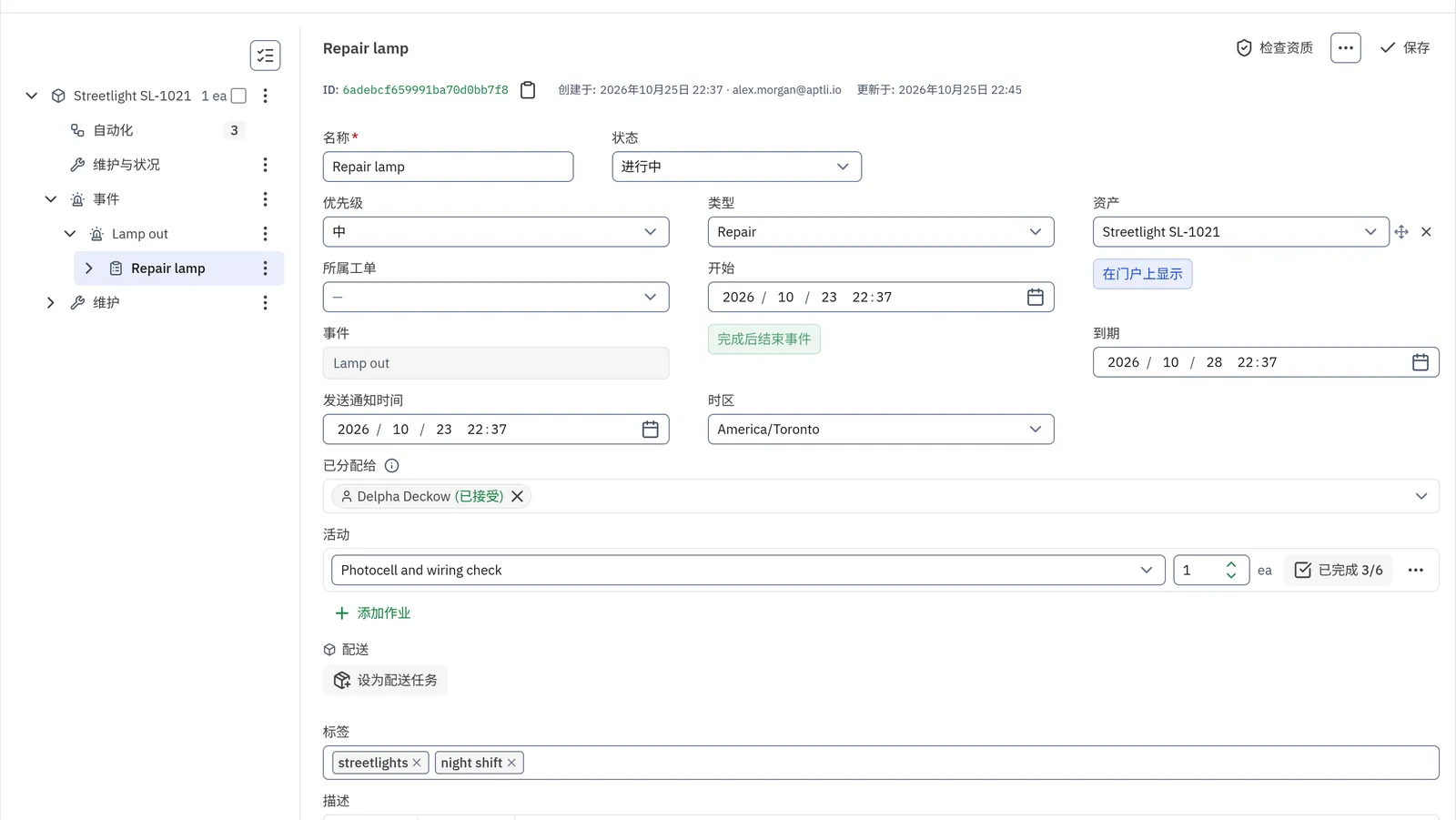The width and height of the screenshot is (1456, 820).
Task: Expand the 维护 tree node
Action: click(51, 303)
